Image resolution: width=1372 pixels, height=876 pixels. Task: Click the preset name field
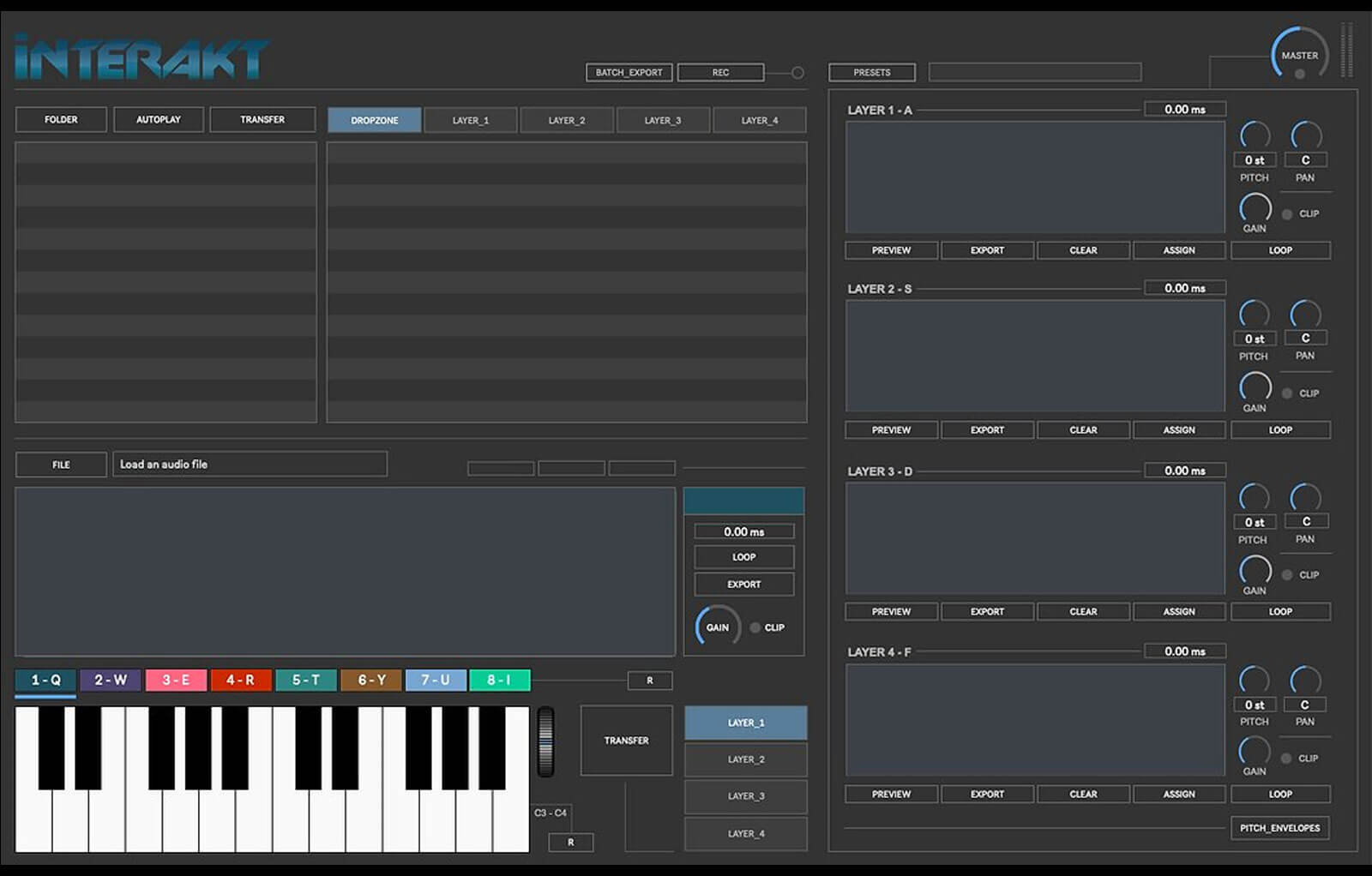coord(1034,72)
